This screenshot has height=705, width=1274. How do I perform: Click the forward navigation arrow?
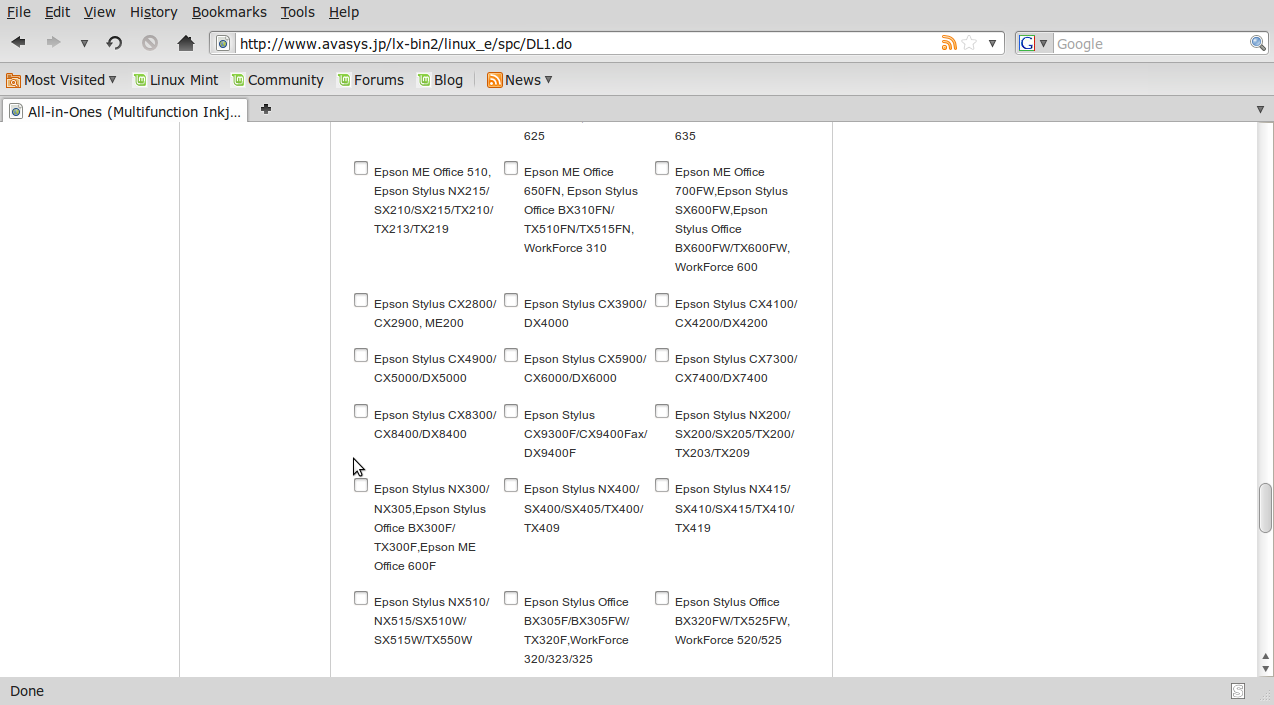(x=53, y=43)
